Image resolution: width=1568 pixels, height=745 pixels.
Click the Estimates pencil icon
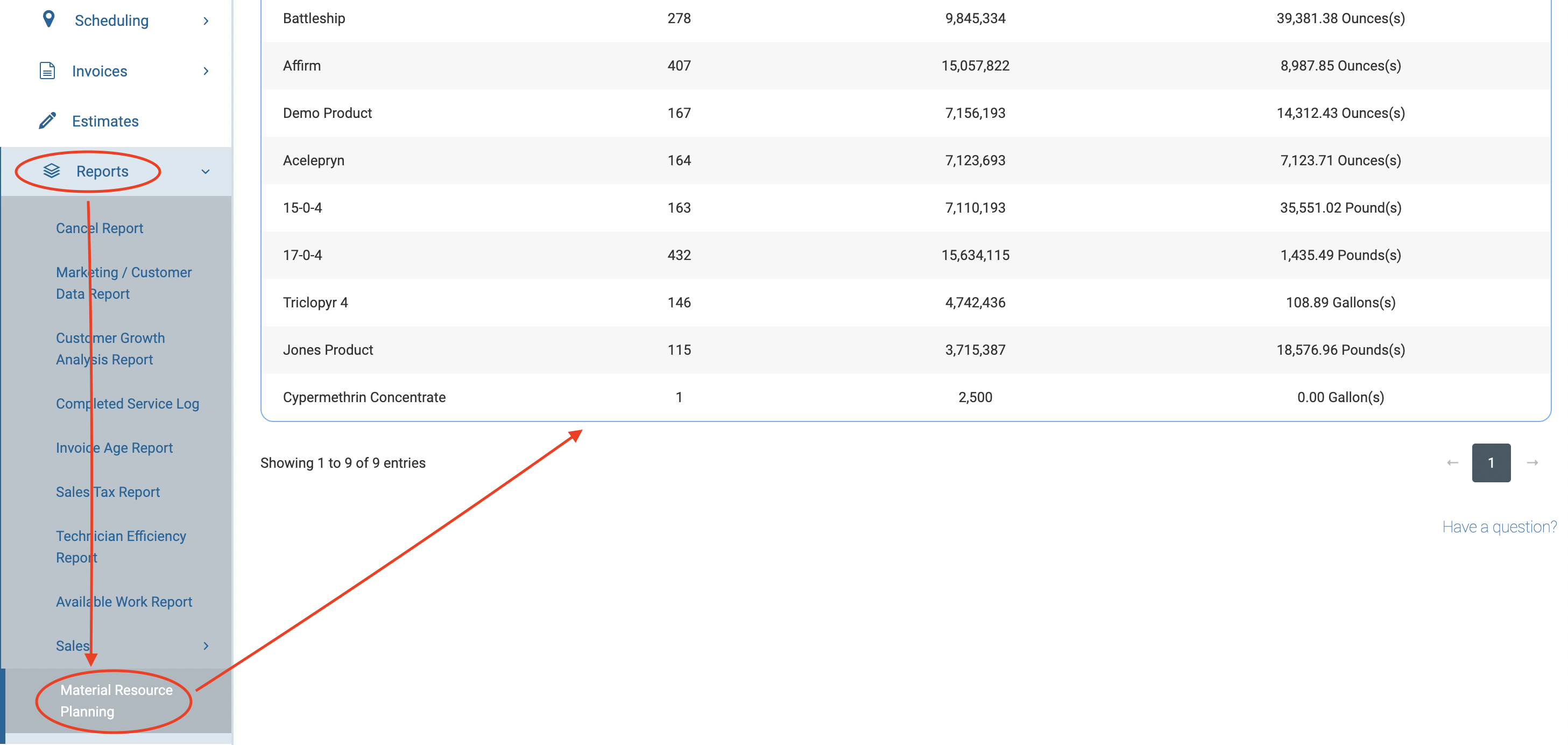(x=47, y=121)
